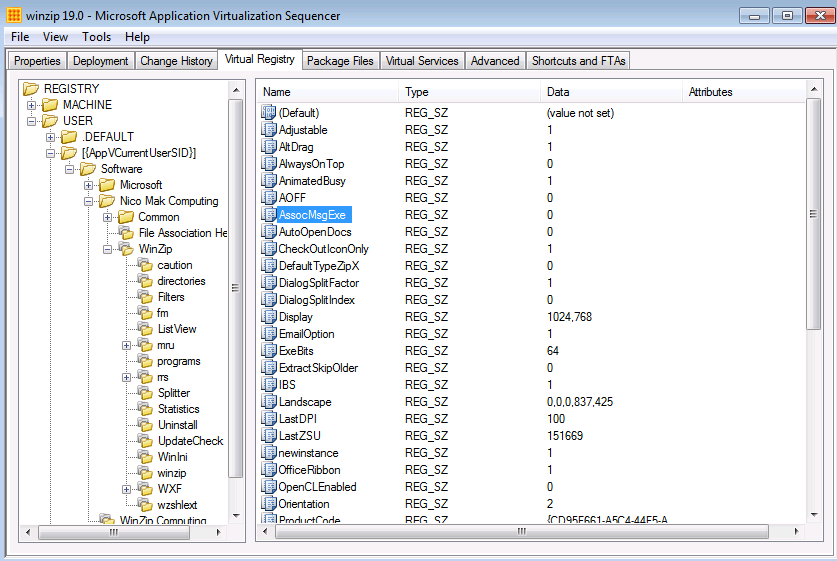Click the MACHINE folder icon
Viewport: 837px width, 561px height.
click(x=50, y=105)
